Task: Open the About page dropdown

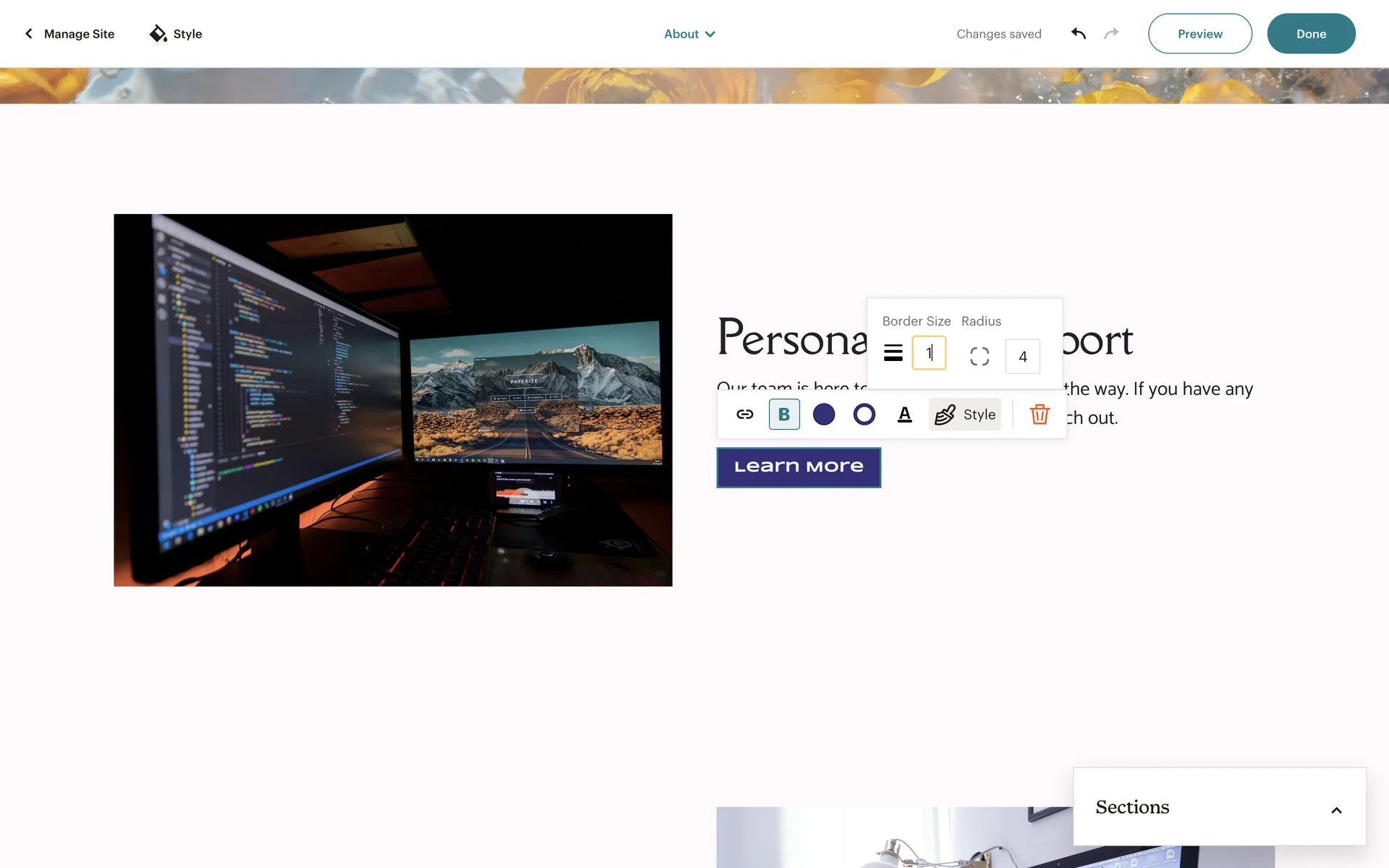Action: (689, 34)
